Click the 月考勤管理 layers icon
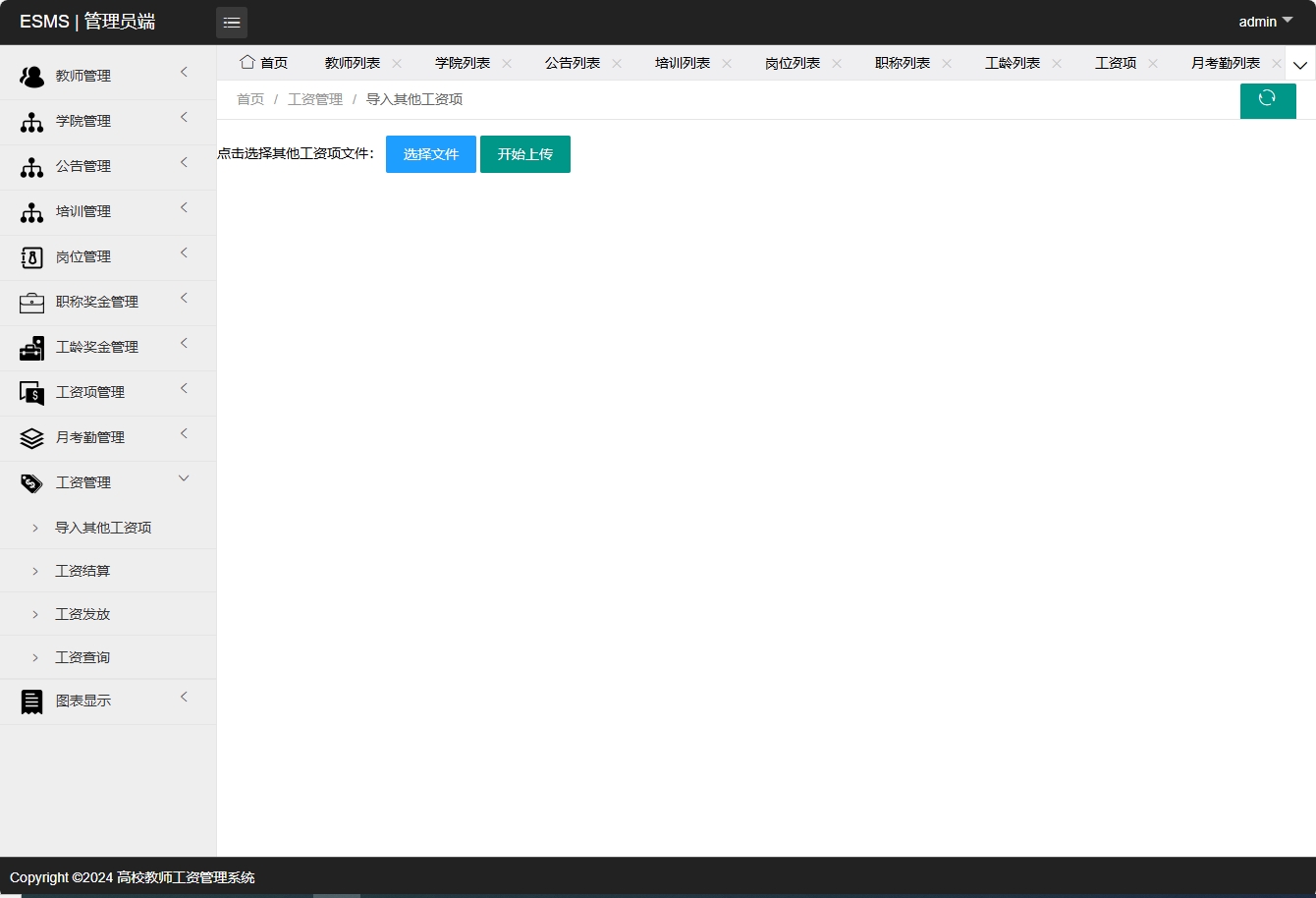This screenshot has width=1316, height=898. point(30,437)
